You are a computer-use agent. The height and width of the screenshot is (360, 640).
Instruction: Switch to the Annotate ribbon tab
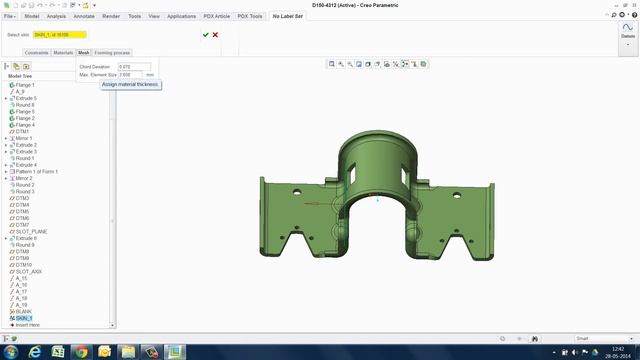pos(84,16)
